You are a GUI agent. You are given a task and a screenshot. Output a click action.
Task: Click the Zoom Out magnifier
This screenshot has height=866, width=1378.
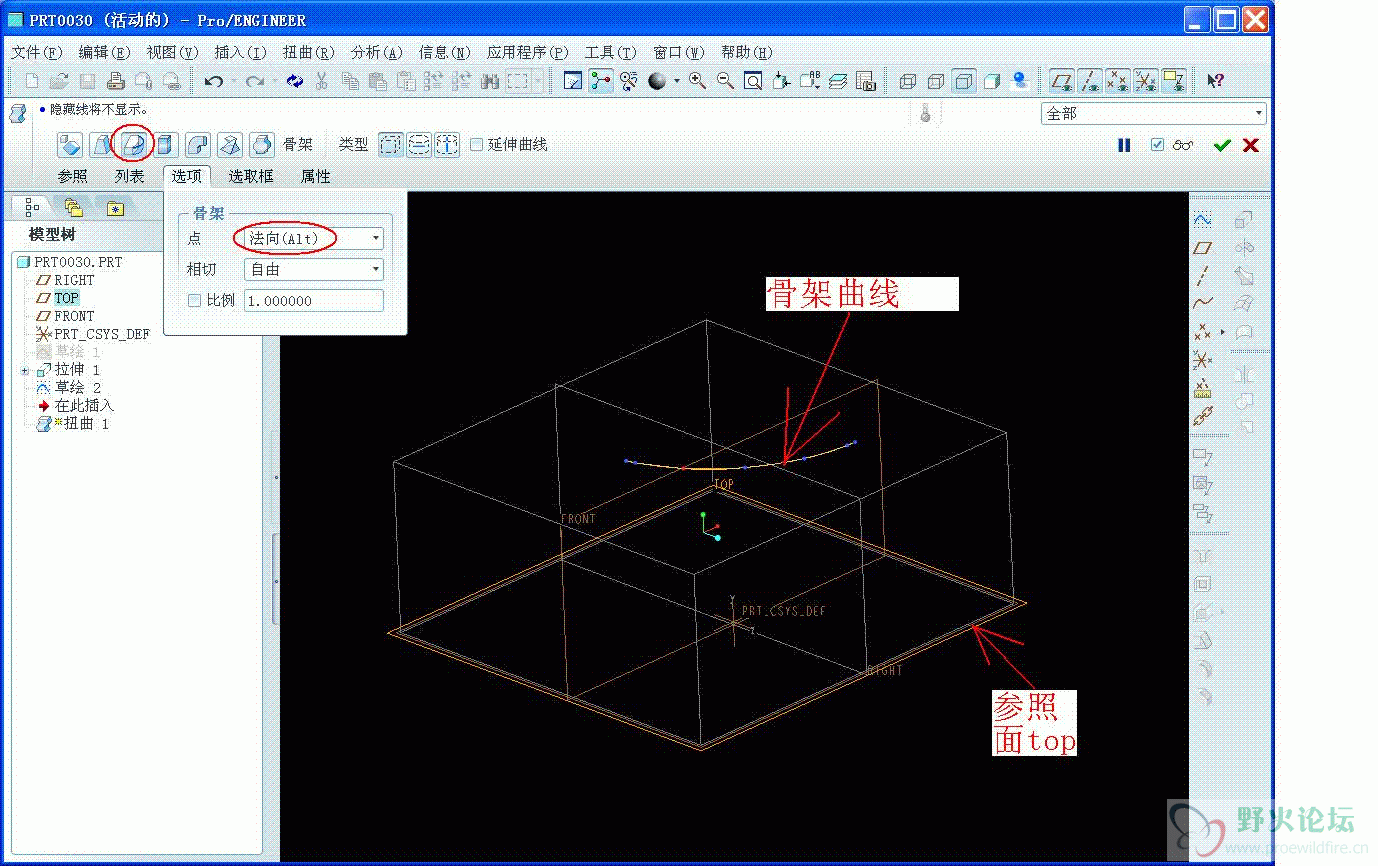point(725,81)
